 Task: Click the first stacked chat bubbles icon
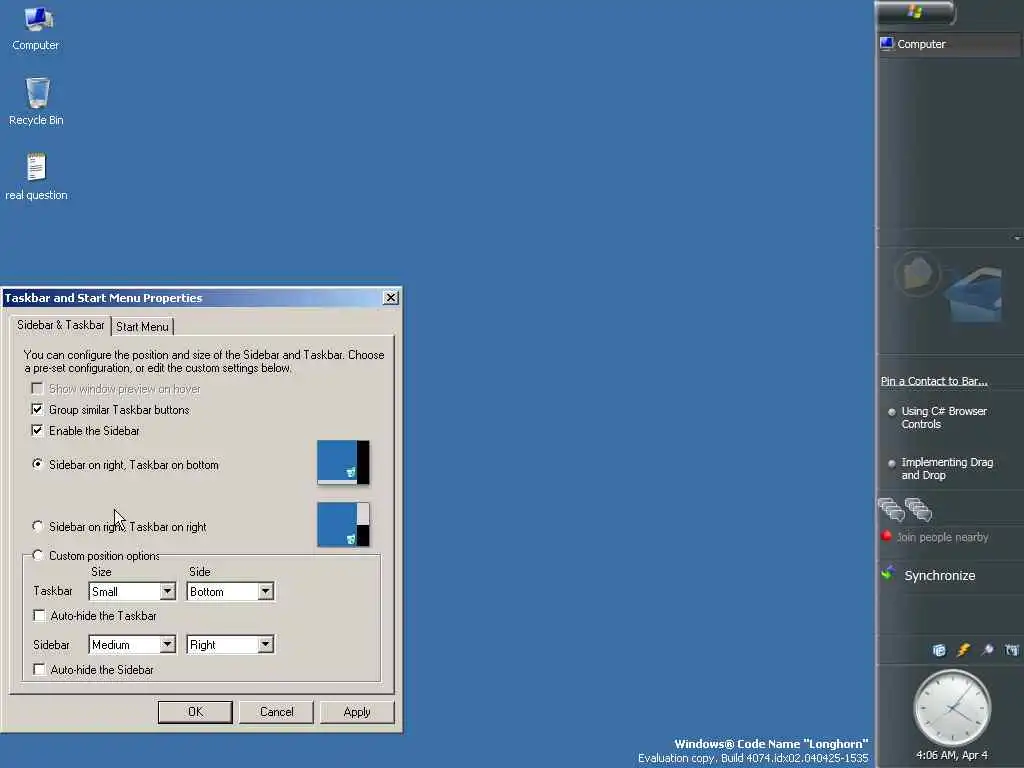891,509
